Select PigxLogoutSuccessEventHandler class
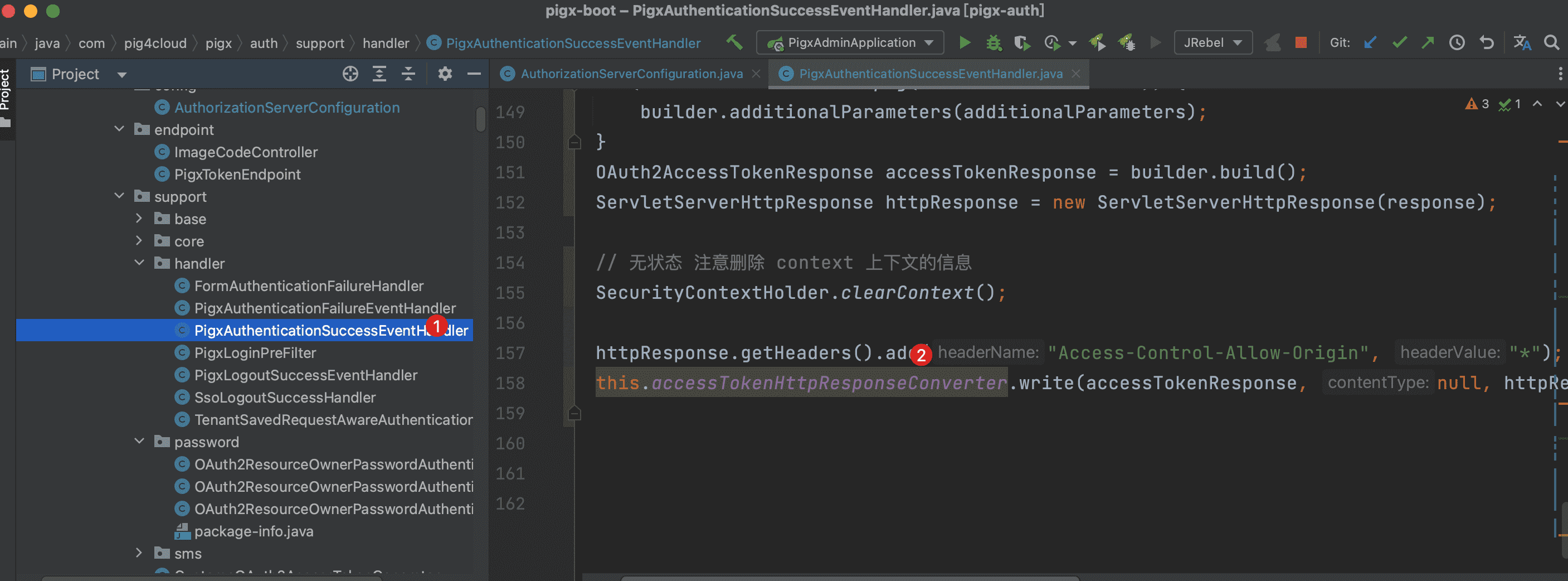The image size is (1568, 581). (x=305, y=375)
